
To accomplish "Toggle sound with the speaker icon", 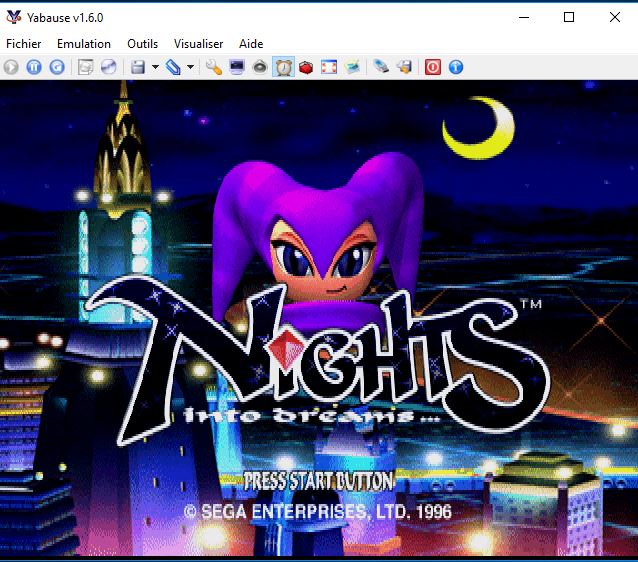I will coord(260,67).
